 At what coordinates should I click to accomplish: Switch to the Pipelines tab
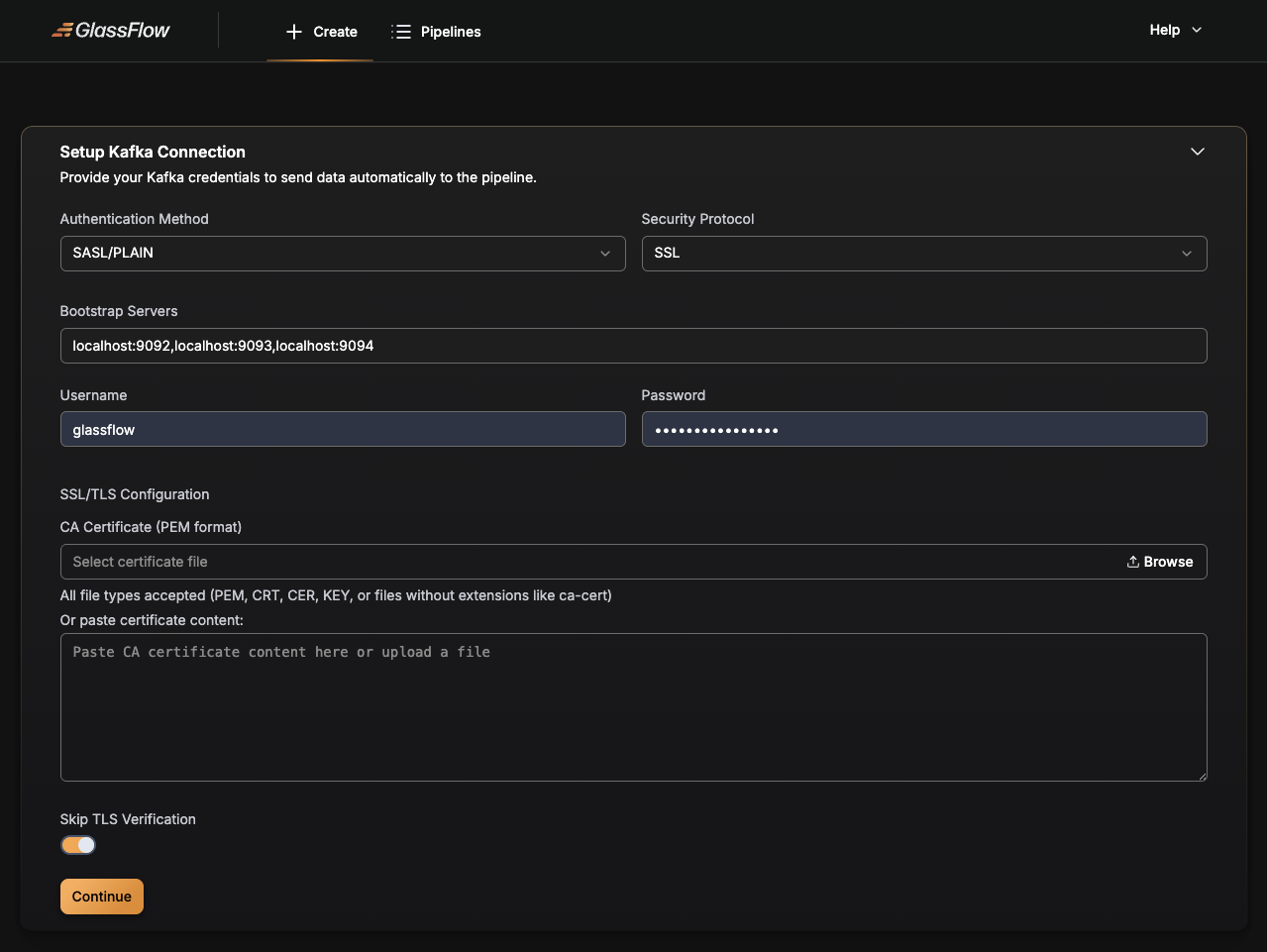(x=436, y=31)
